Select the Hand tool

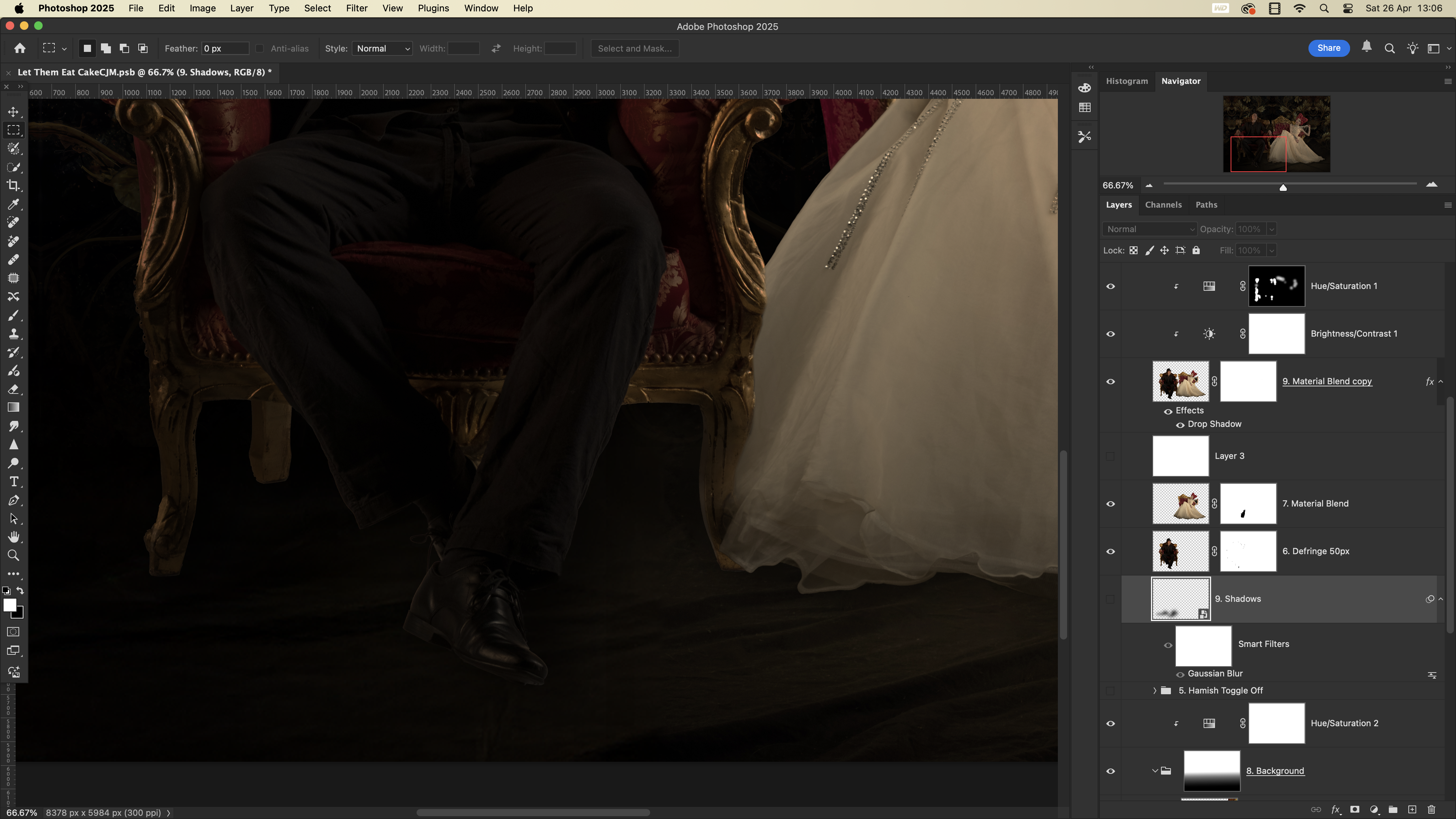pos(14,537)
